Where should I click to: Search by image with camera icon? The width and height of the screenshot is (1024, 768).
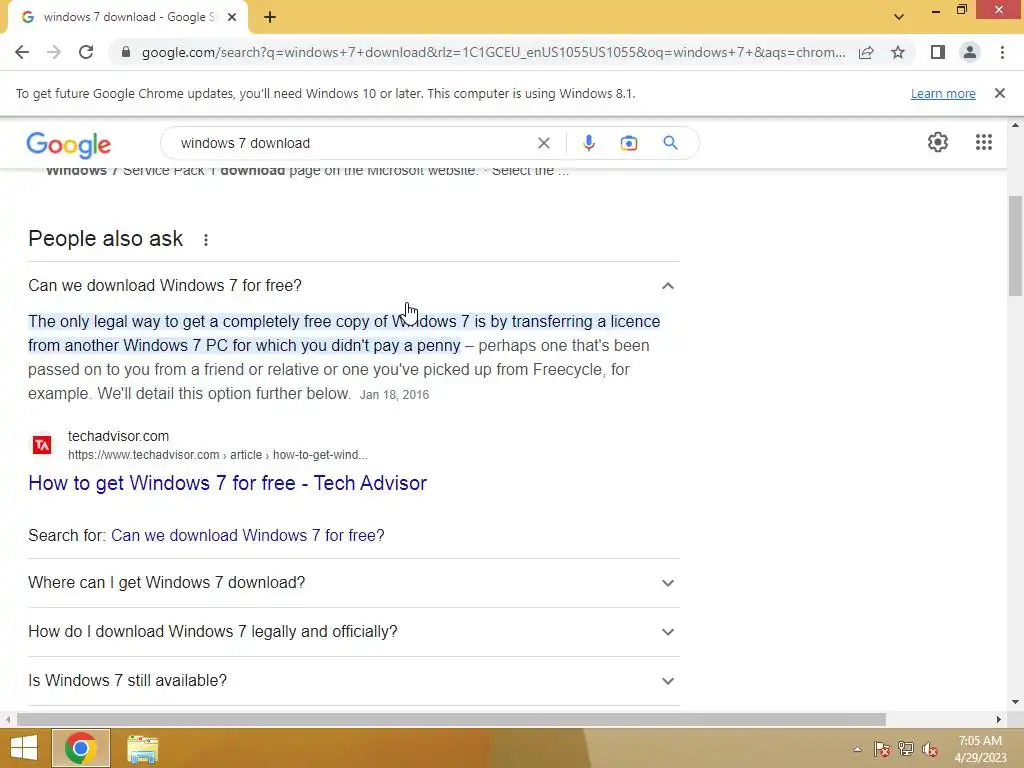628,143
